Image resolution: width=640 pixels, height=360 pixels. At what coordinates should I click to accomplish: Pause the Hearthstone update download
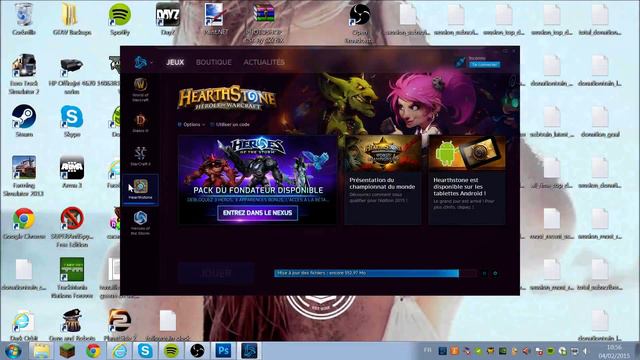point(484,273)
